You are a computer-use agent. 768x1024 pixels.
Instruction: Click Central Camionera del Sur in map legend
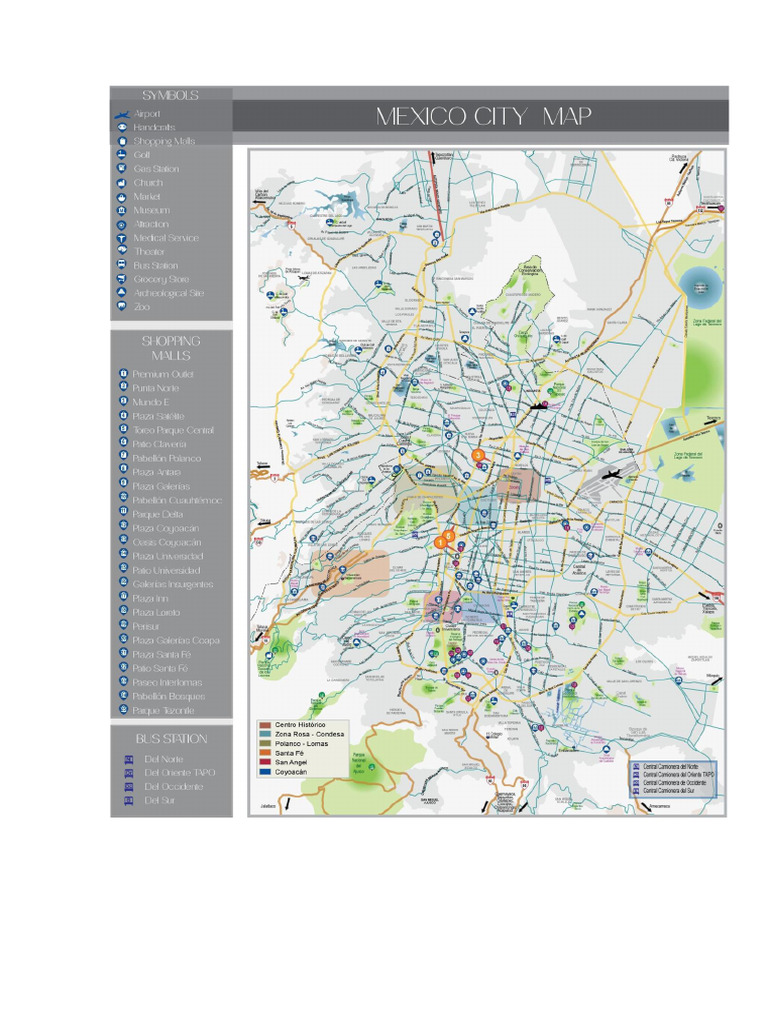(x=668, y=790)
